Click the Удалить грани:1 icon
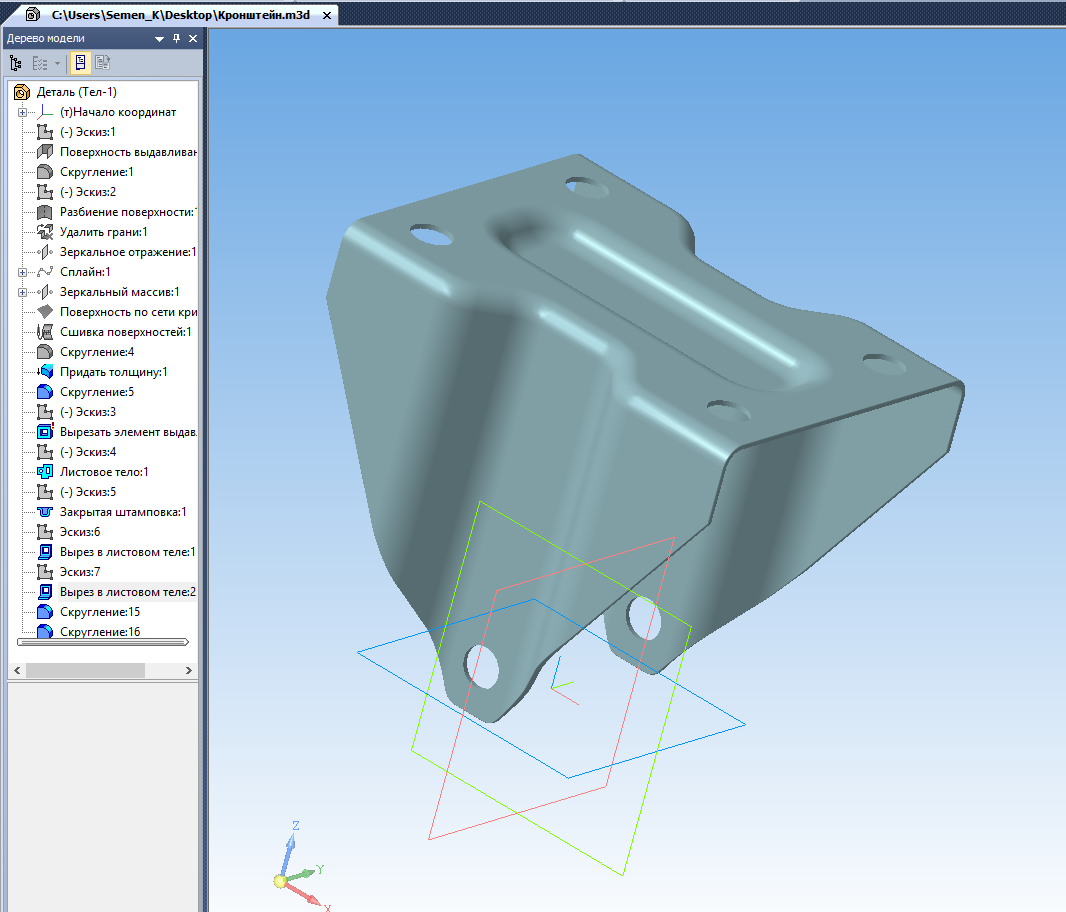Viewport: 1066px width, 912px height. coord(45,232)
